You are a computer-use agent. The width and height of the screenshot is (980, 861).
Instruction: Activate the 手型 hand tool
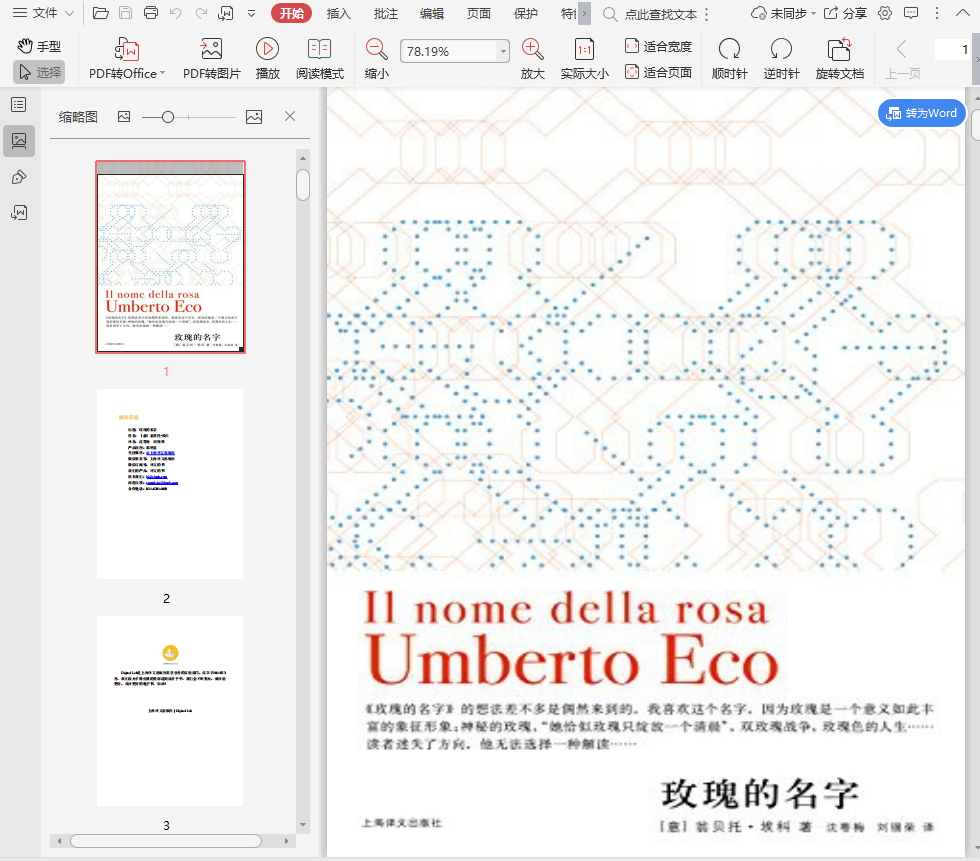click(39, 46)
